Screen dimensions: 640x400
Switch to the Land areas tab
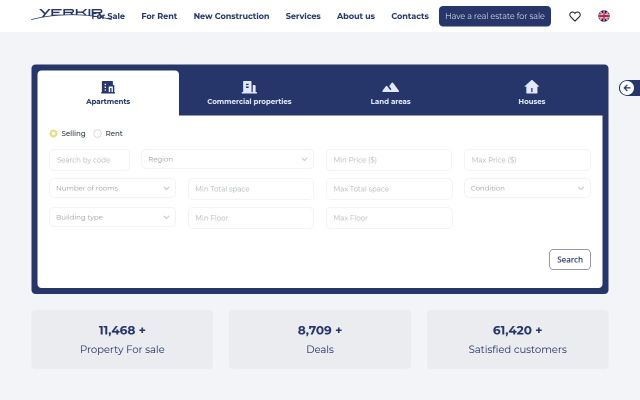tap(390, 93)
